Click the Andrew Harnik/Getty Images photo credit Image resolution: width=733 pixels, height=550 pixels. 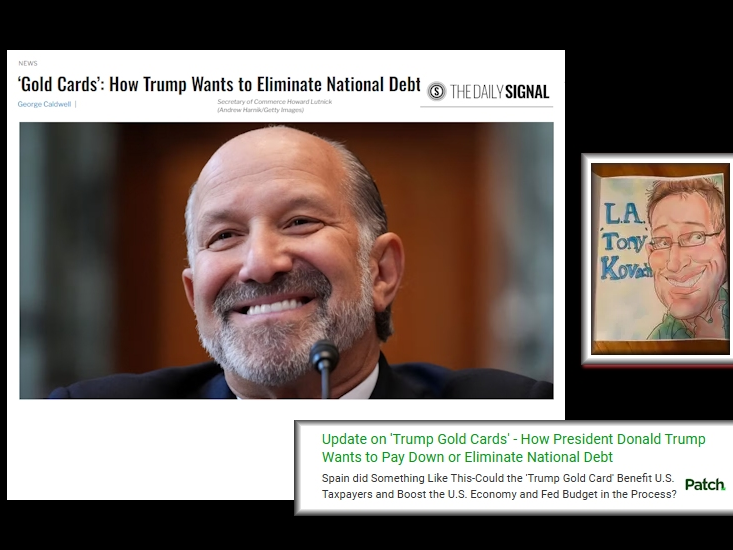260,110
